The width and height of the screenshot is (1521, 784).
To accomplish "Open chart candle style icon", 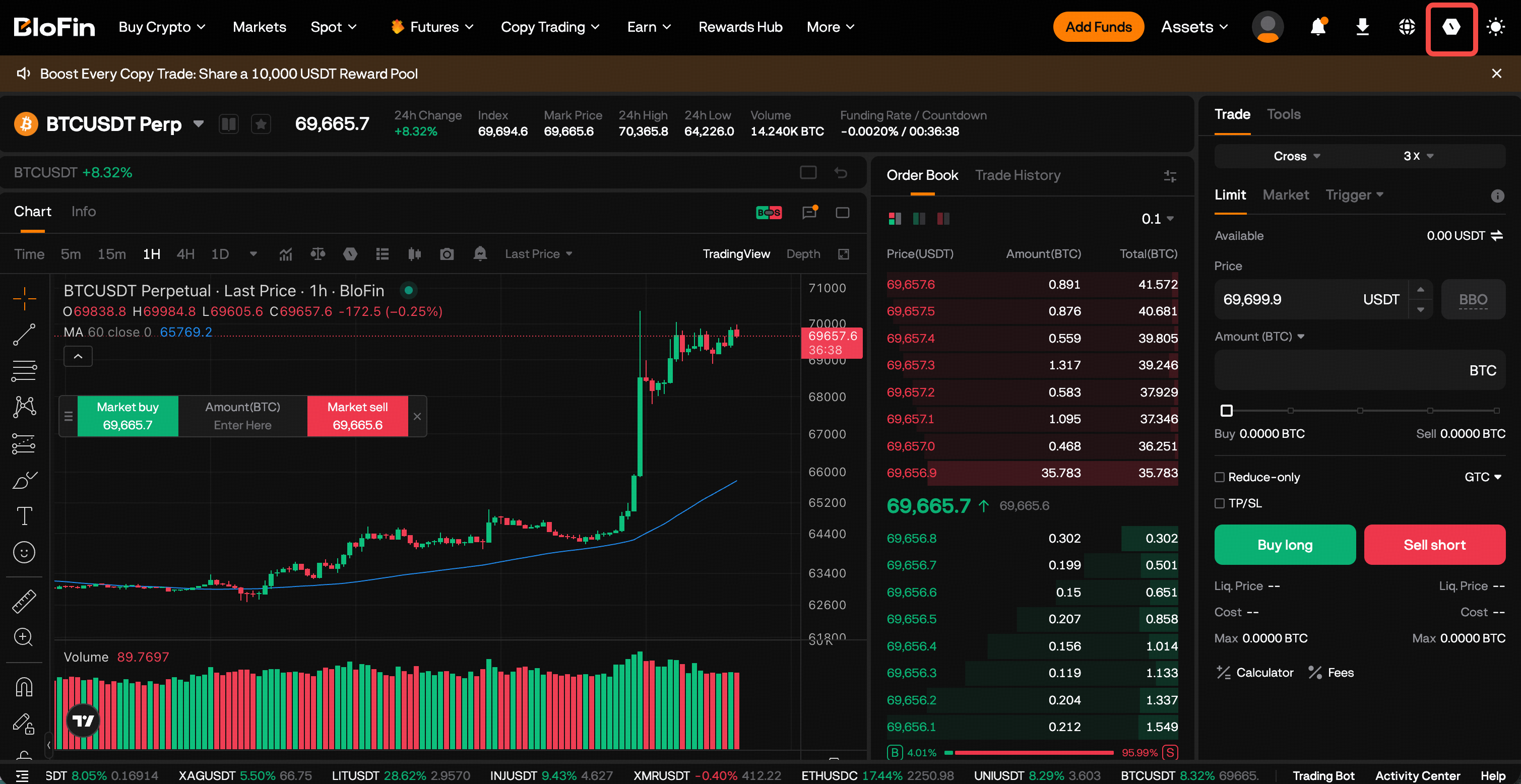I will [x=414, y=254].
